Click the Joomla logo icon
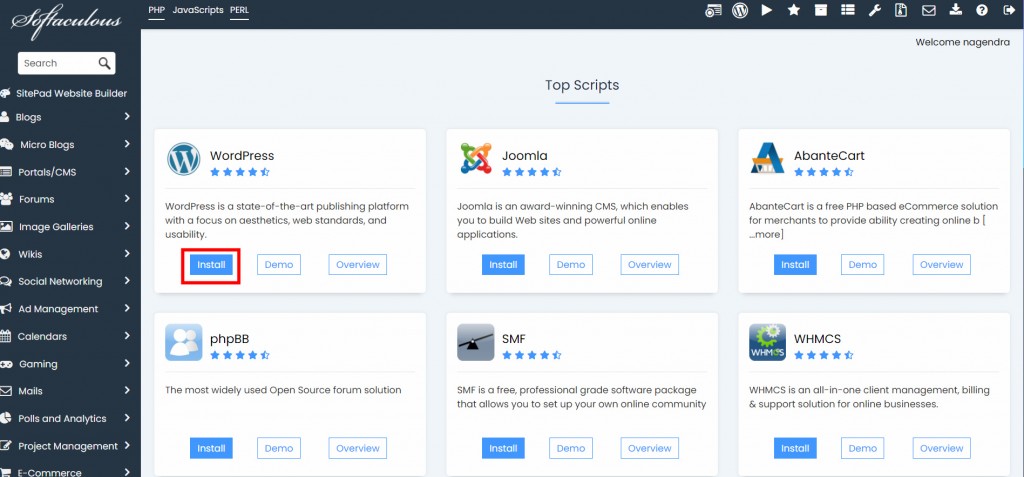This screenshot has width=1024, height=477. [x=475, y=158]
